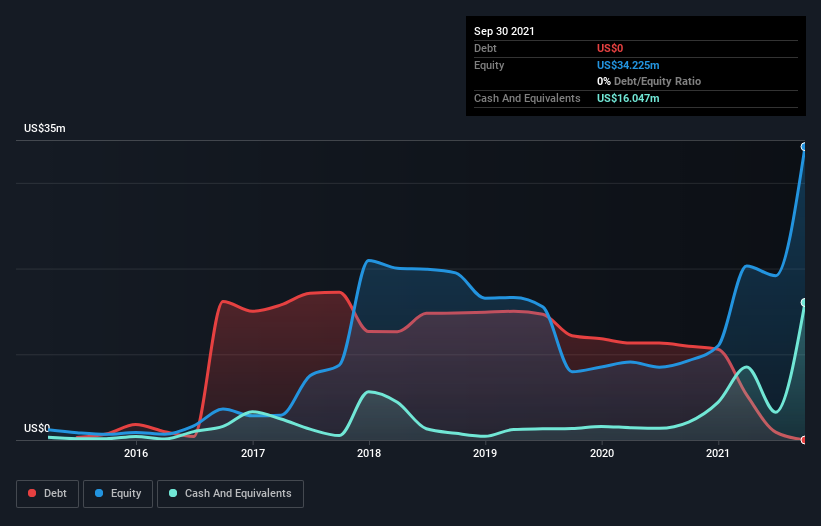Viewport: 821px width, 526px height.
Task: Click the 2017 x-axis label
Action: [x=252, y=453]
